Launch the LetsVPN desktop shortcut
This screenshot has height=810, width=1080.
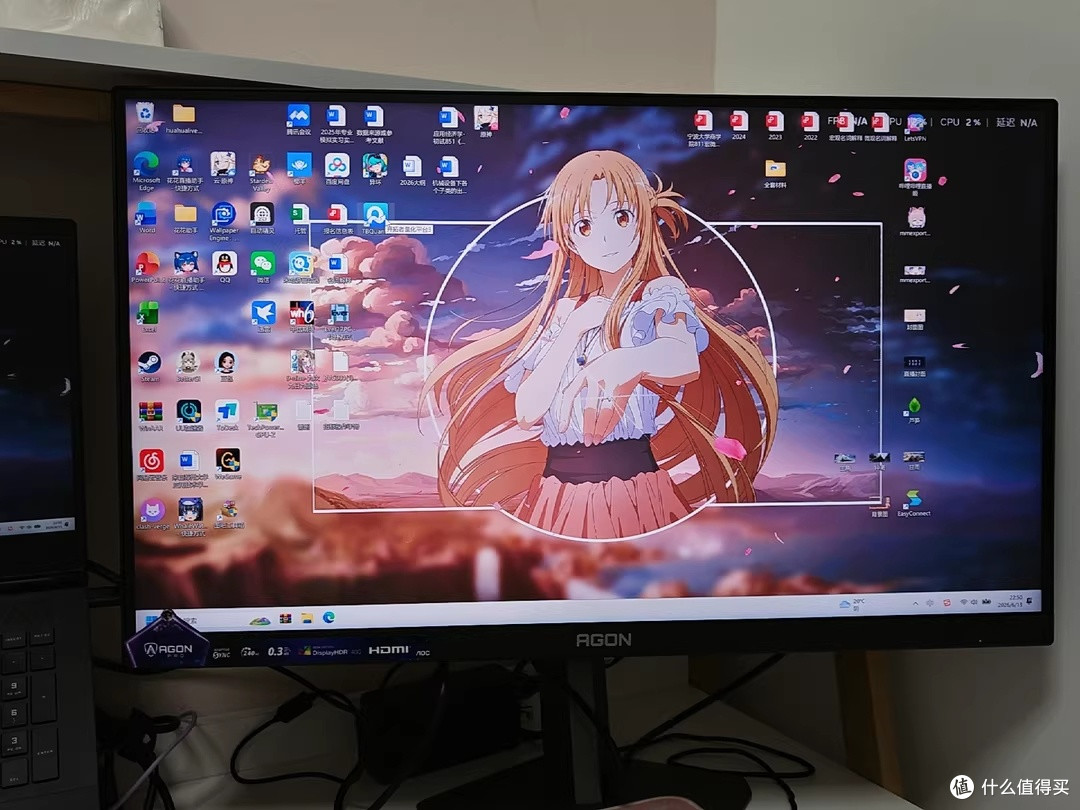(915, 128)
